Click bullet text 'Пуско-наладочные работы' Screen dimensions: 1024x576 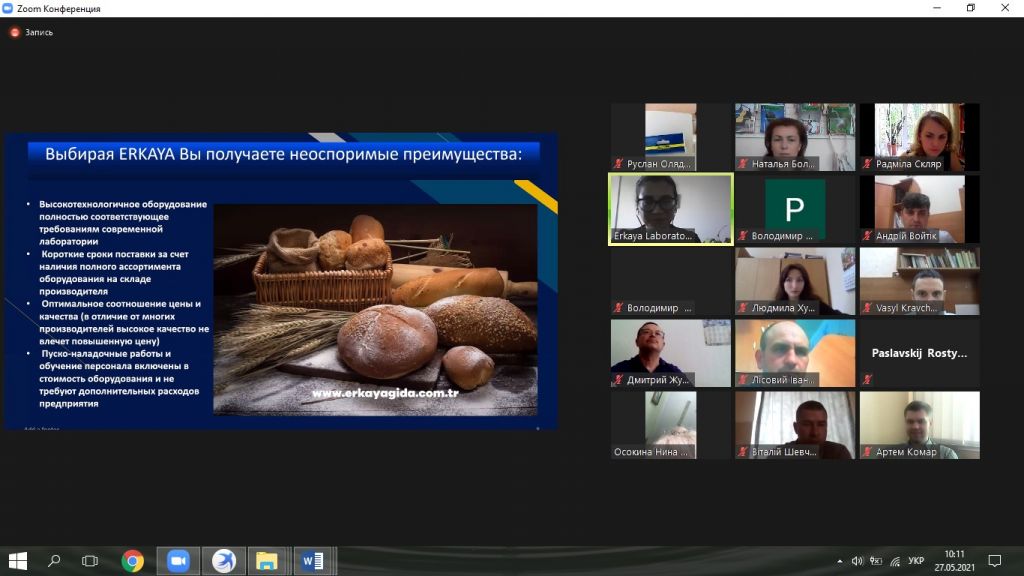tap(106, 353)
